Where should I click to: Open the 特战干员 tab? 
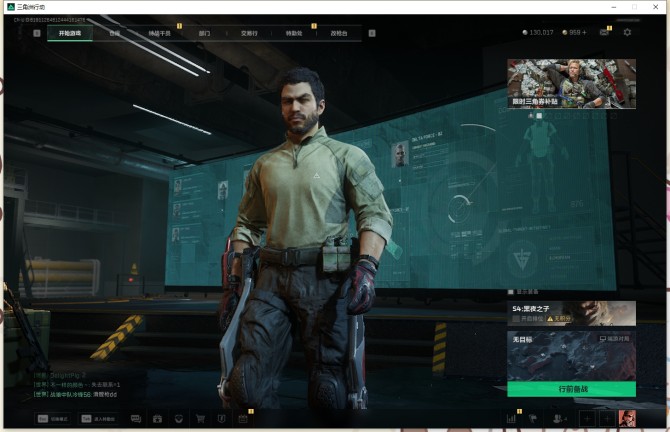(159, 33)
